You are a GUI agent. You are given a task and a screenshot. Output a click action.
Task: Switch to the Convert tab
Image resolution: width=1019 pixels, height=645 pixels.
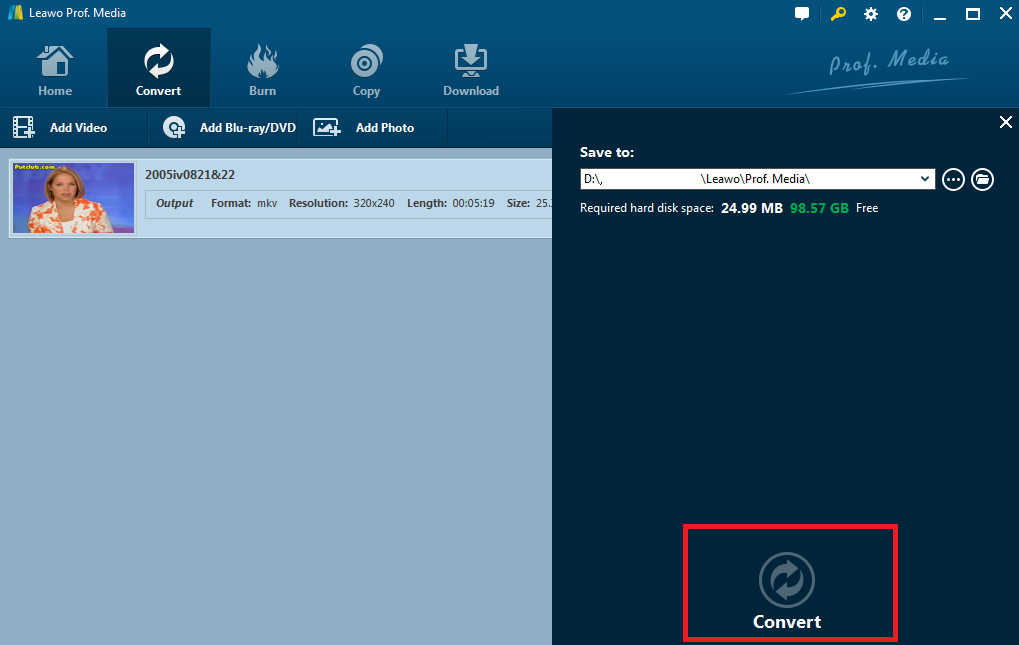158,67
